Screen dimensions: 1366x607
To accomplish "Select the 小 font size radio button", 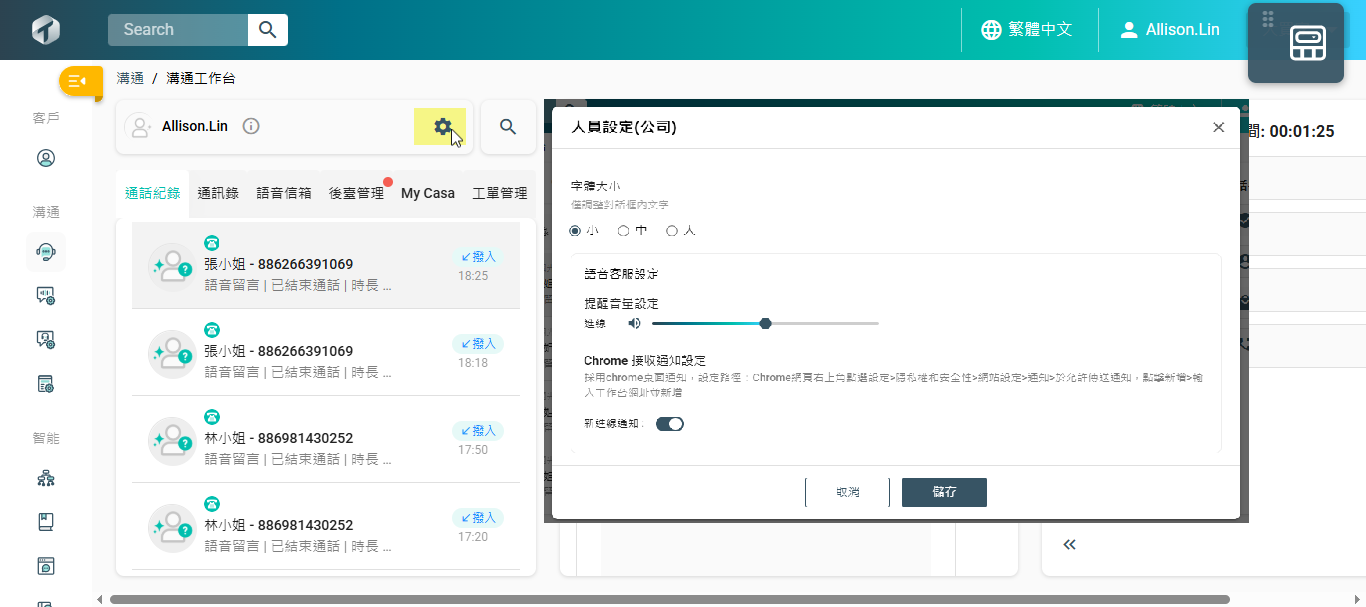I will tap(575, 231).
